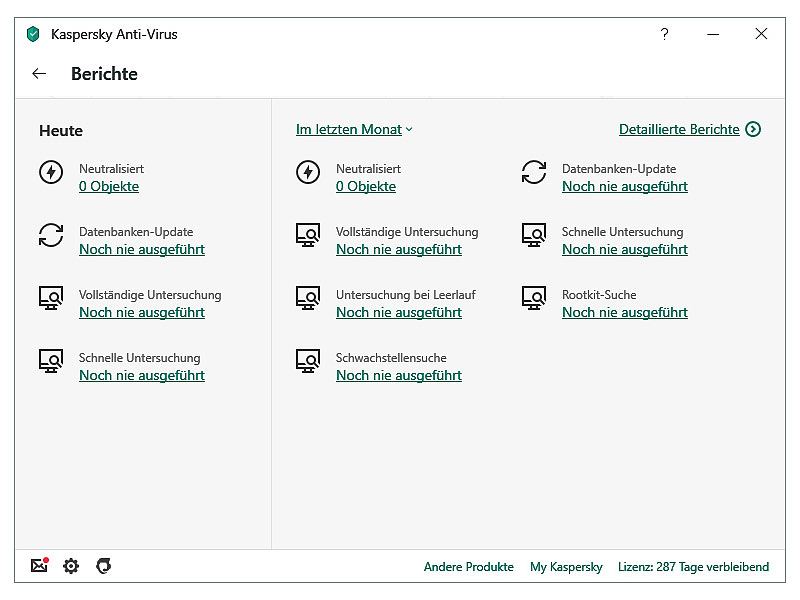Click the Vollständige Untersuchung icon in last month section
800x600 pixels.
(308, 235)
